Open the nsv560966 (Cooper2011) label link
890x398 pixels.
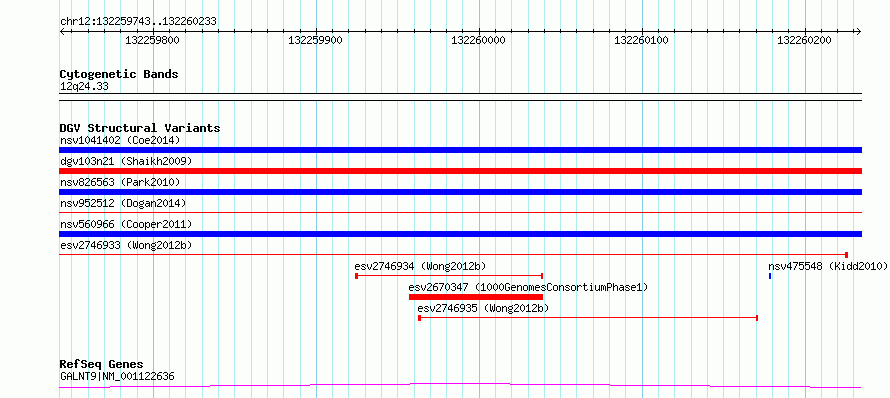point(126,224)
